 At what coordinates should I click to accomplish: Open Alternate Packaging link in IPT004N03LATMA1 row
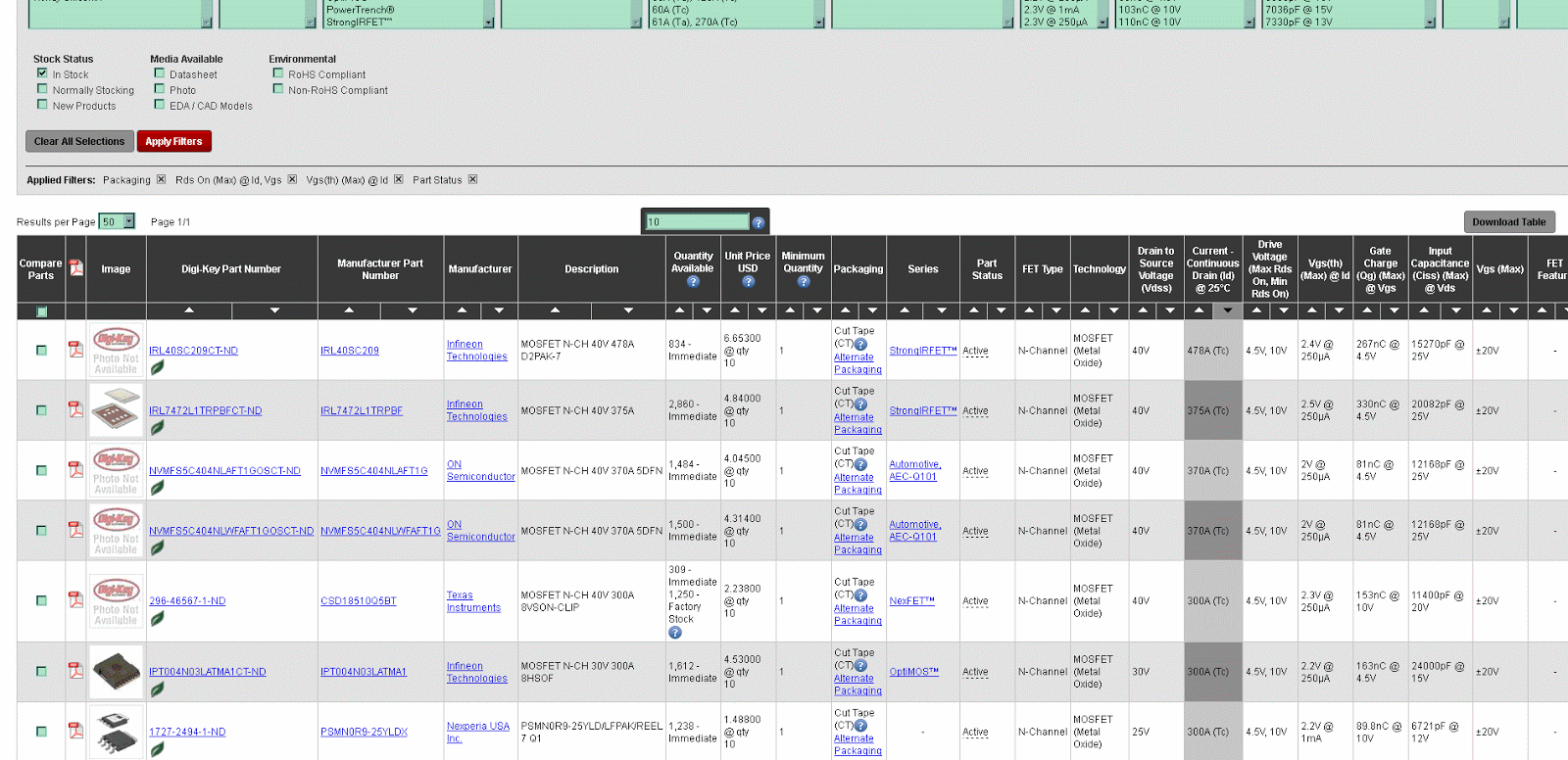[x=857, y=685]
